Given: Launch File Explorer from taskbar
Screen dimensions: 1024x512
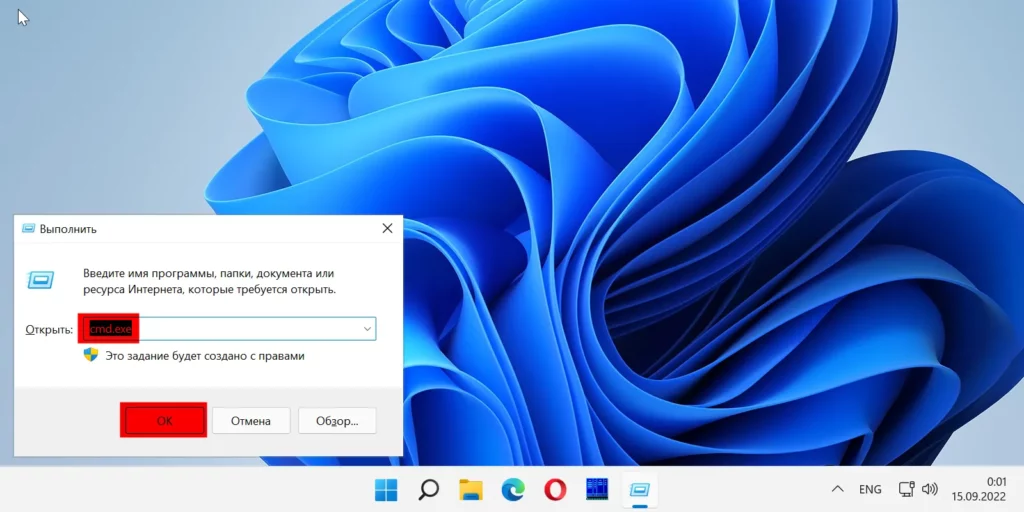Looking at the screenshot, I should tap(471, 489).
